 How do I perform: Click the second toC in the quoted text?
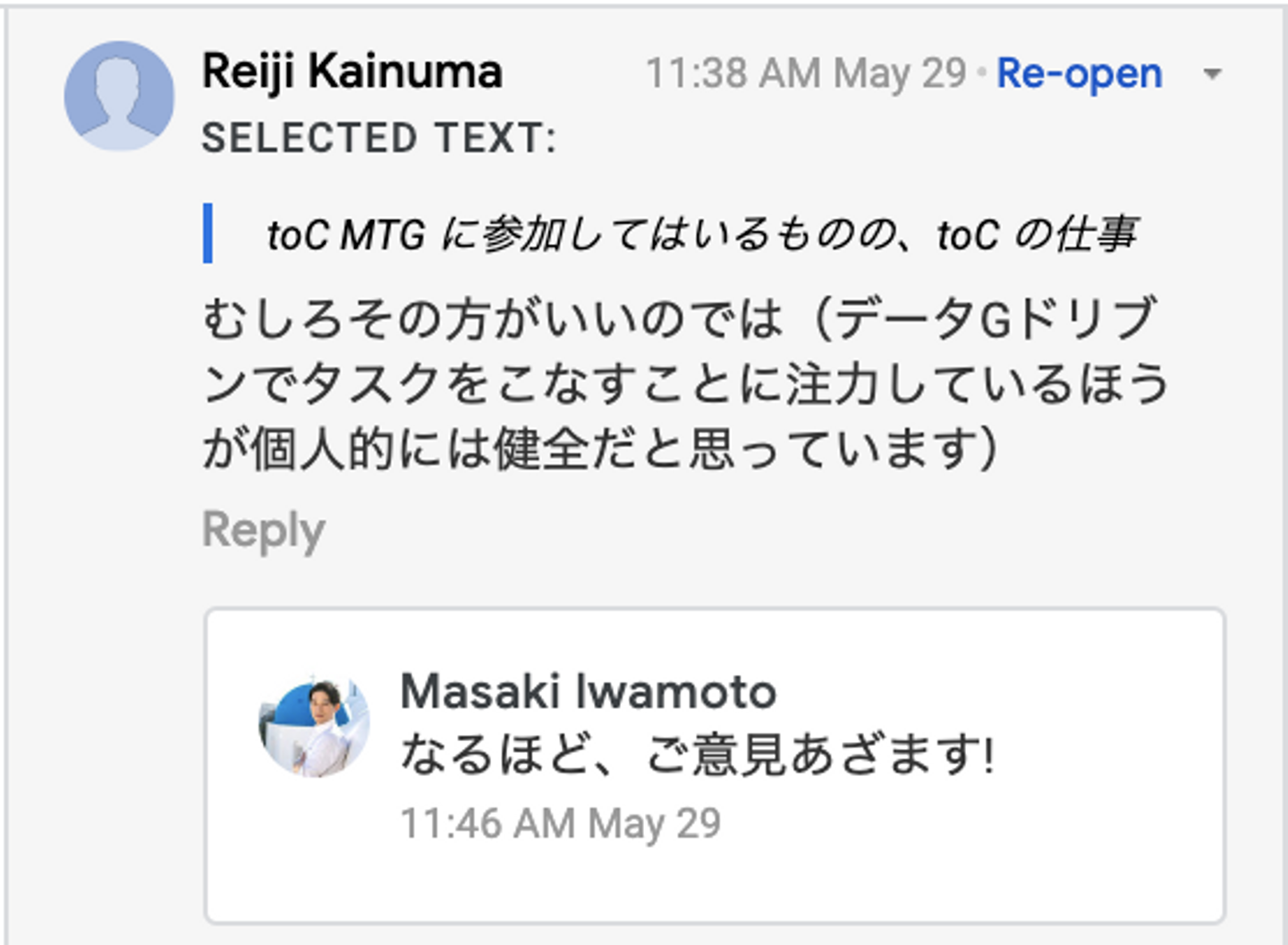[x=968, y=235]
